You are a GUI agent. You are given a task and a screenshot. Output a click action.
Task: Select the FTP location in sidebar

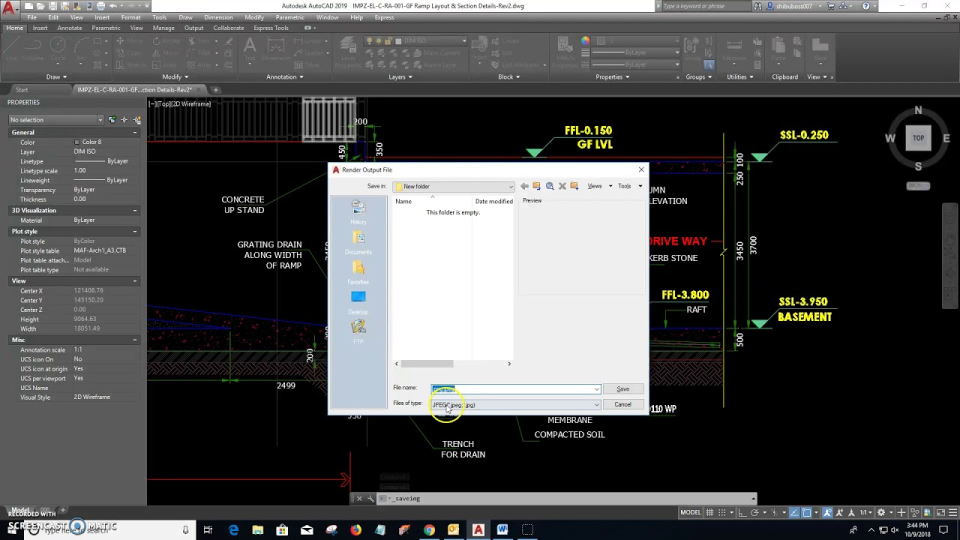pos(358,331)
